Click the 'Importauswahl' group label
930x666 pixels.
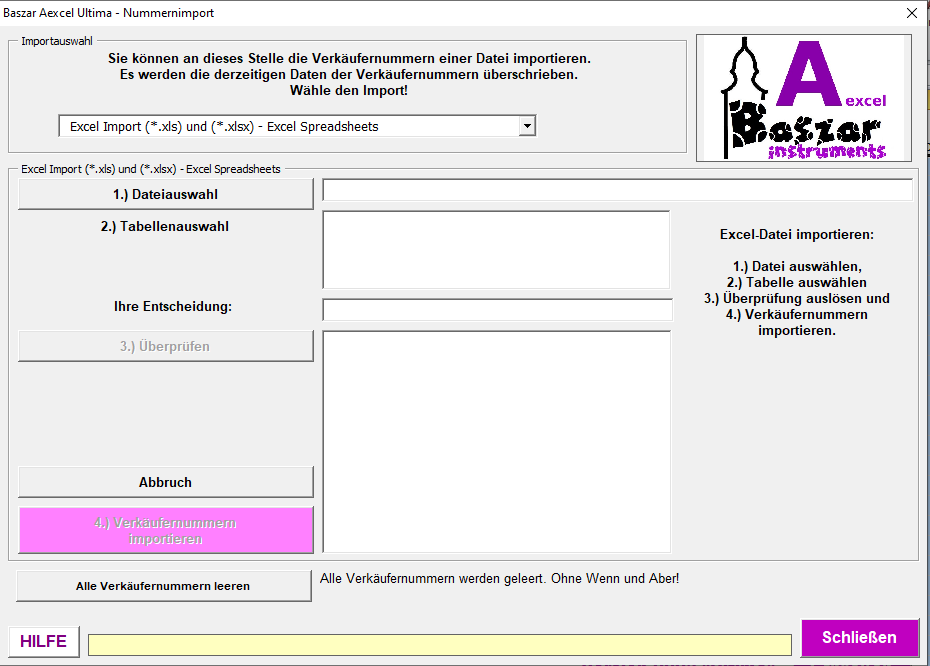click(57, 41)
